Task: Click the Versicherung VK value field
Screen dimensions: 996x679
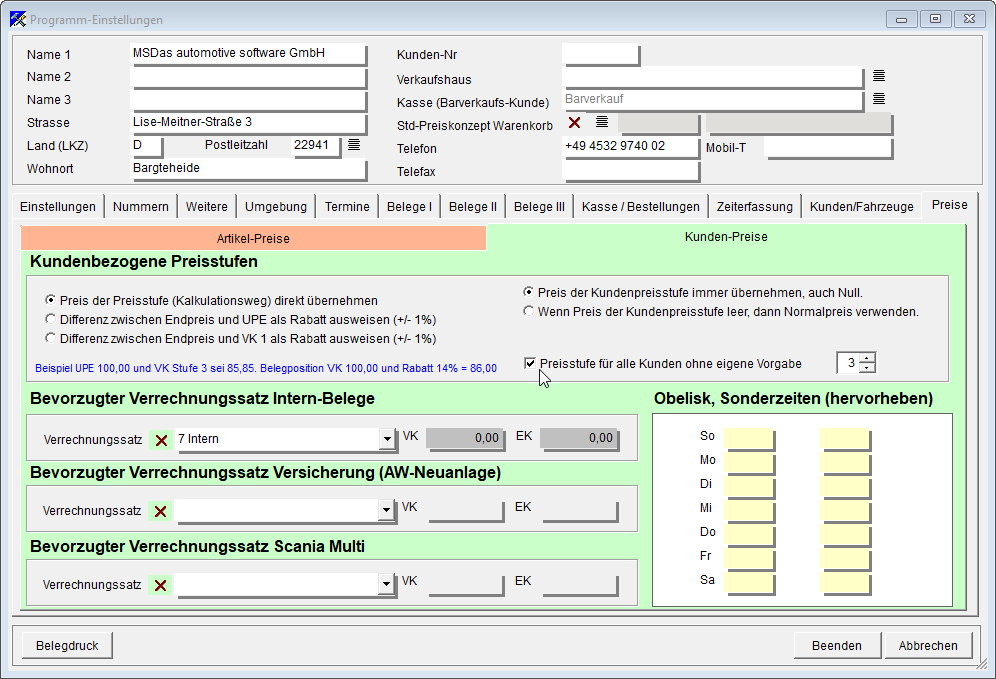Action: [x=465, y=509]
